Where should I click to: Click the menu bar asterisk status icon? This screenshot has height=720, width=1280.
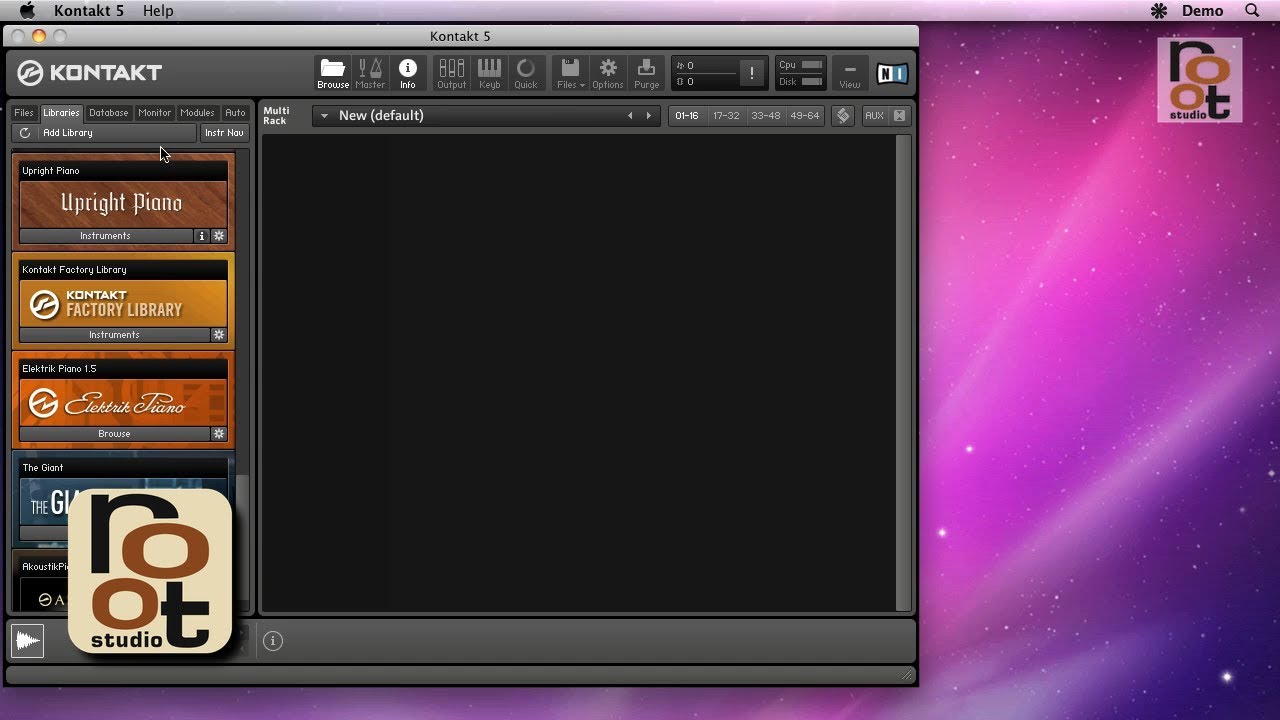pyautogui.click(x=1159, y=11)
